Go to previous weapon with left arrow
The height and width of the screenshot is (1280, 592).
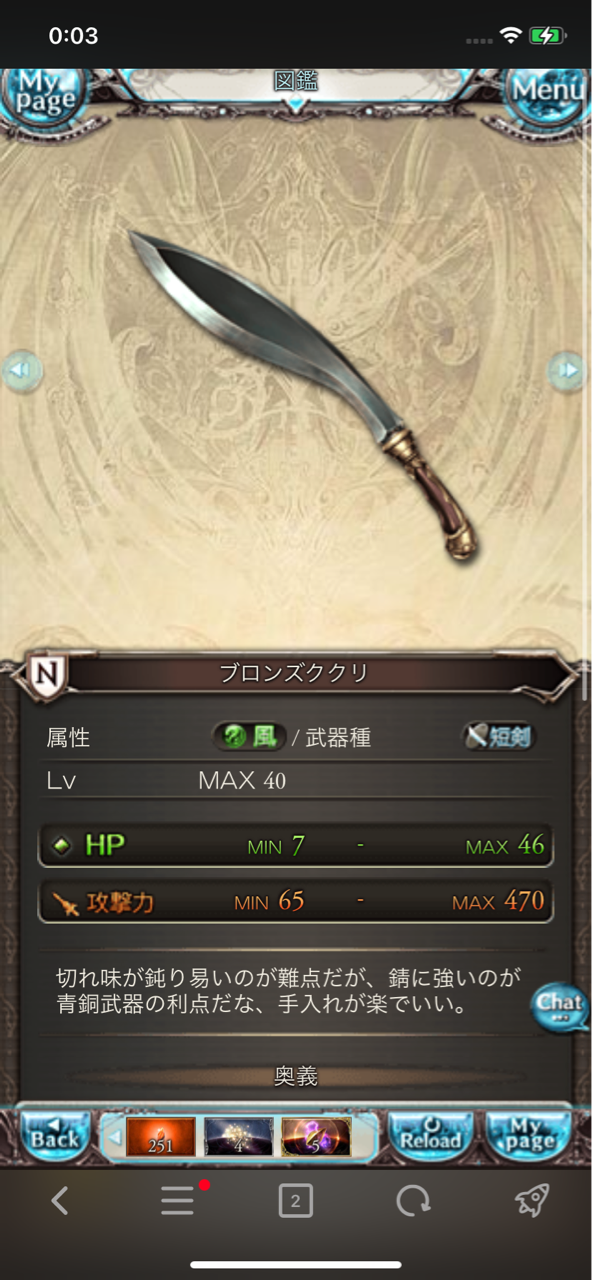(x=22, y=371)
